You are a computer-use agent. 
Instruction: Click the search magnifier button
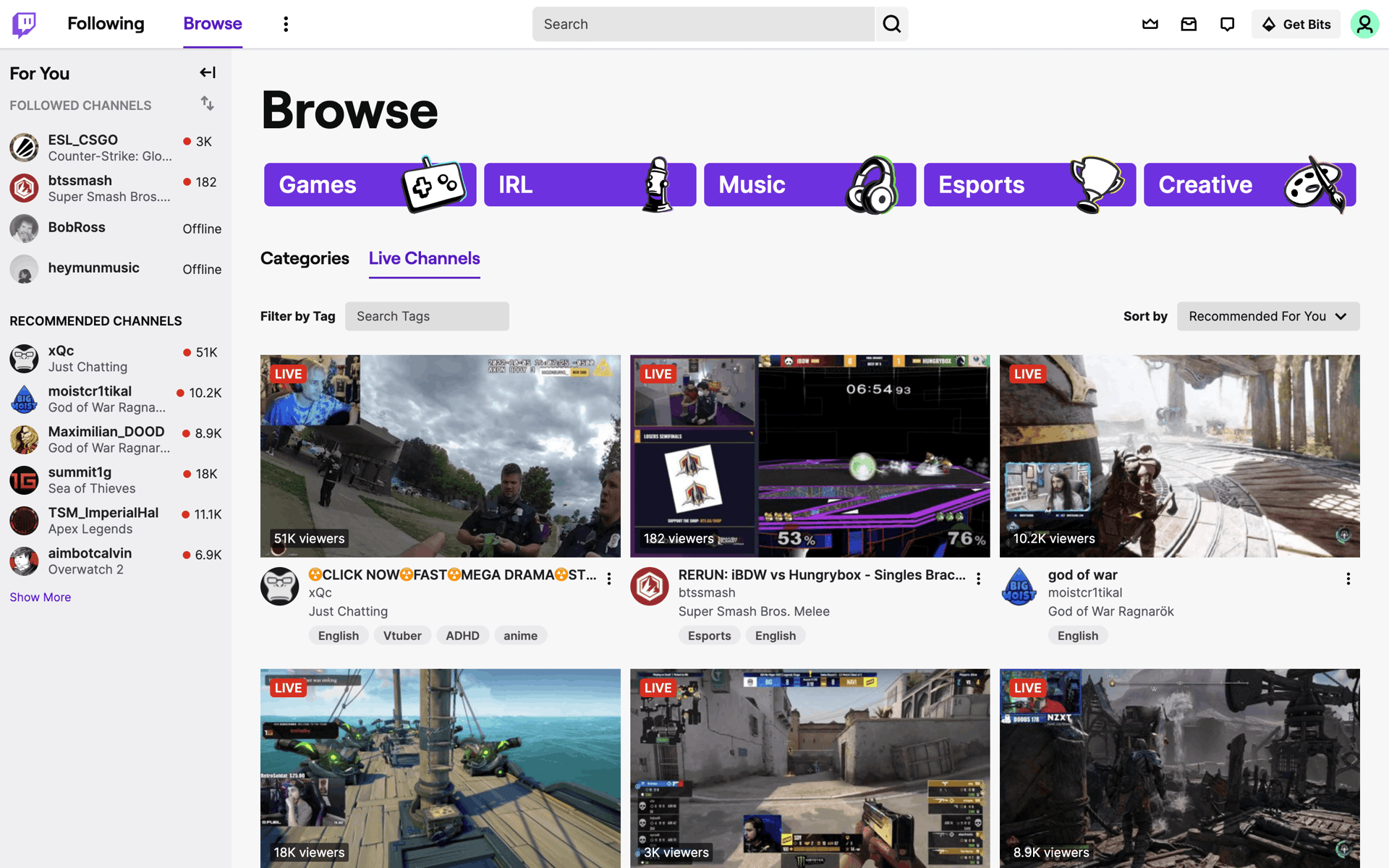click(892, 25)
